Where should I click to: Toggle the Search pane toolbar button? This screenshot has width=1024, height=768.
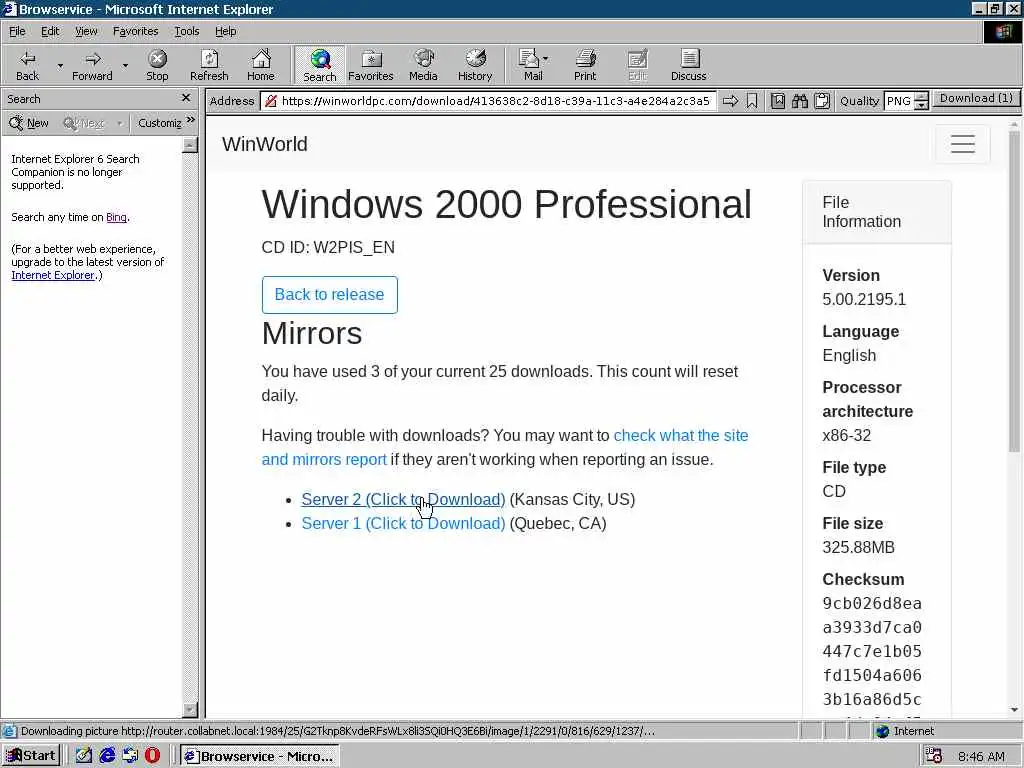tap(319, 65)
